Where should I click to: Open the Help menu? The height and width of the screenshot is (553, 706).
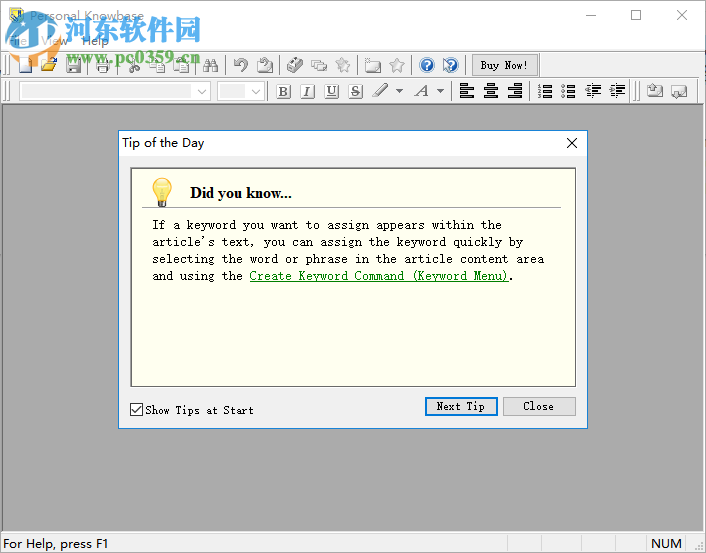pos(95,41)
